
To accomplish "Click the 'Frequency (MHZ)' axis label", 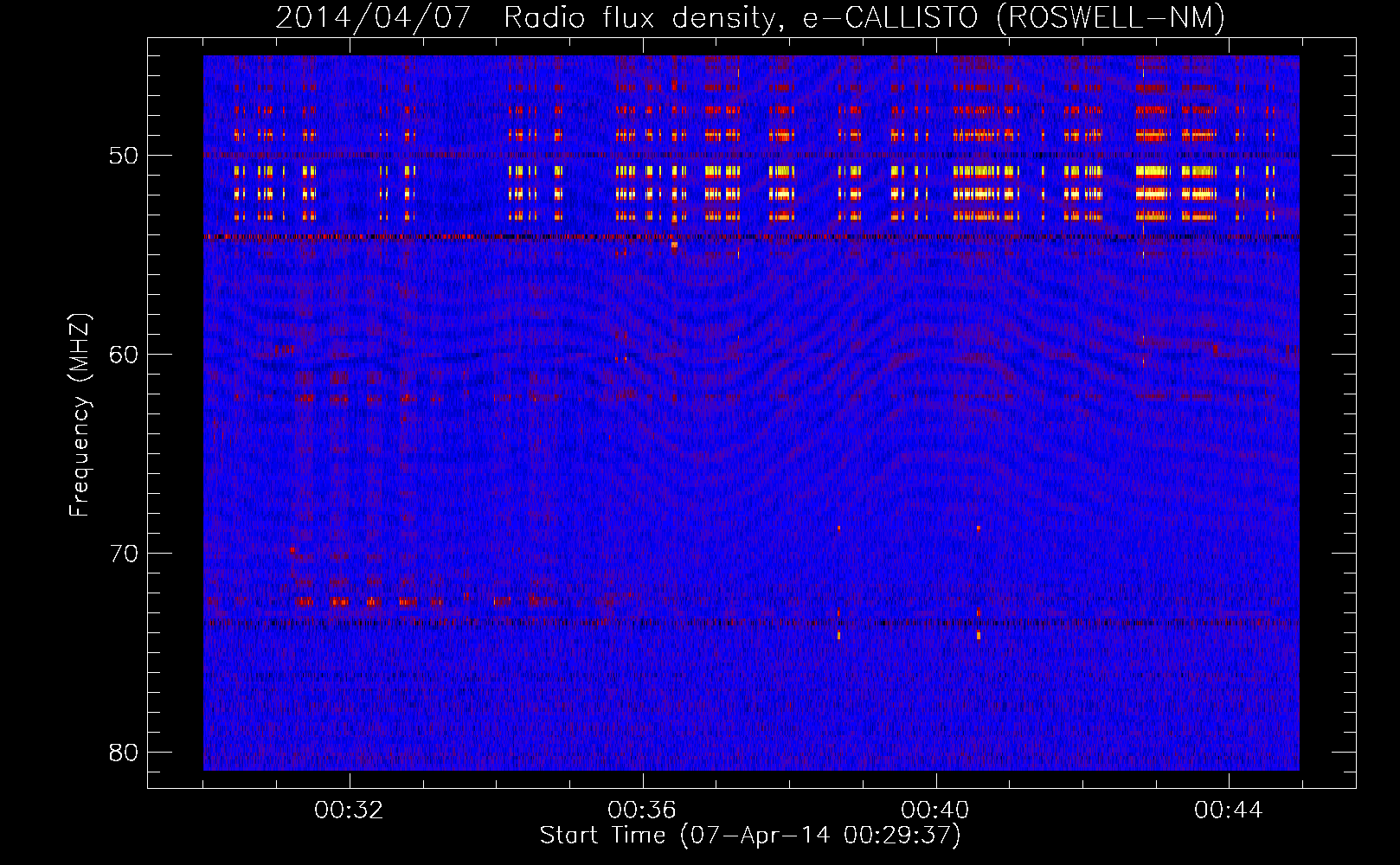I will [80, 415].
